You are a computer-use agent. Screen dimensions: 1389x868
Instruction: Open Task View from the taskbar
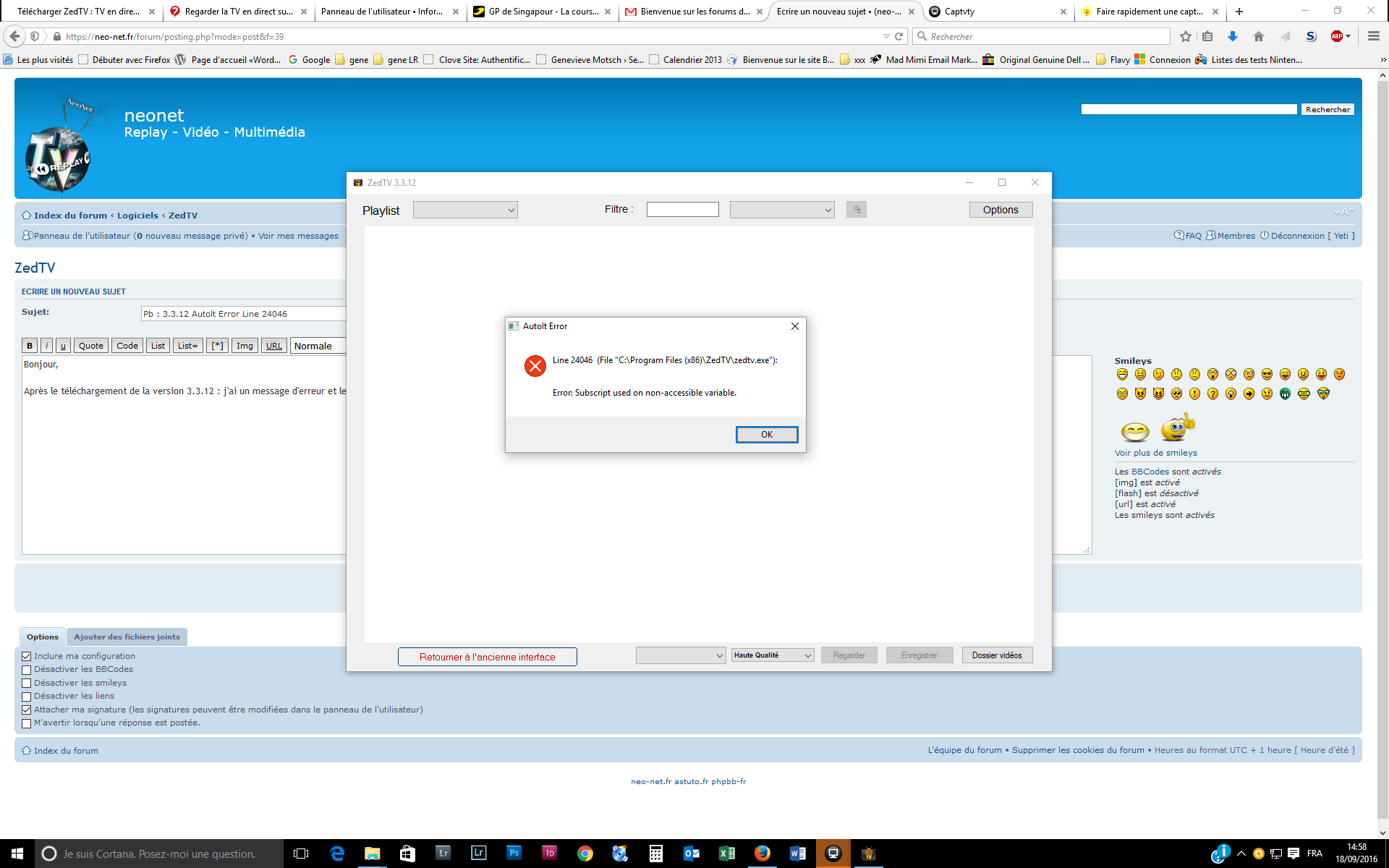pyautogui.click(x=301, y=854)
